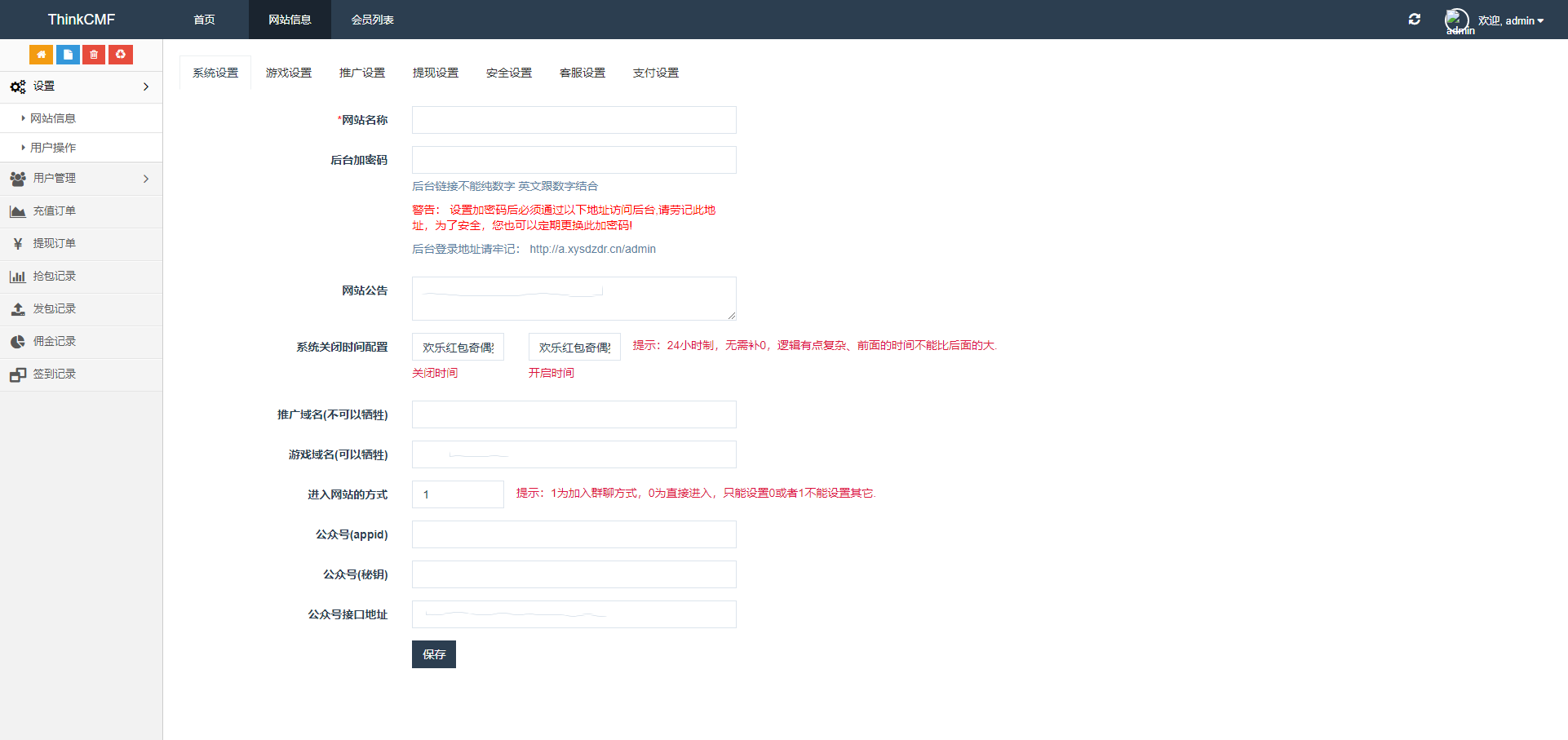Focus the 网站名称 input field
The height and width of the screenshot is (740, 1568).
[x=574, y=120]
